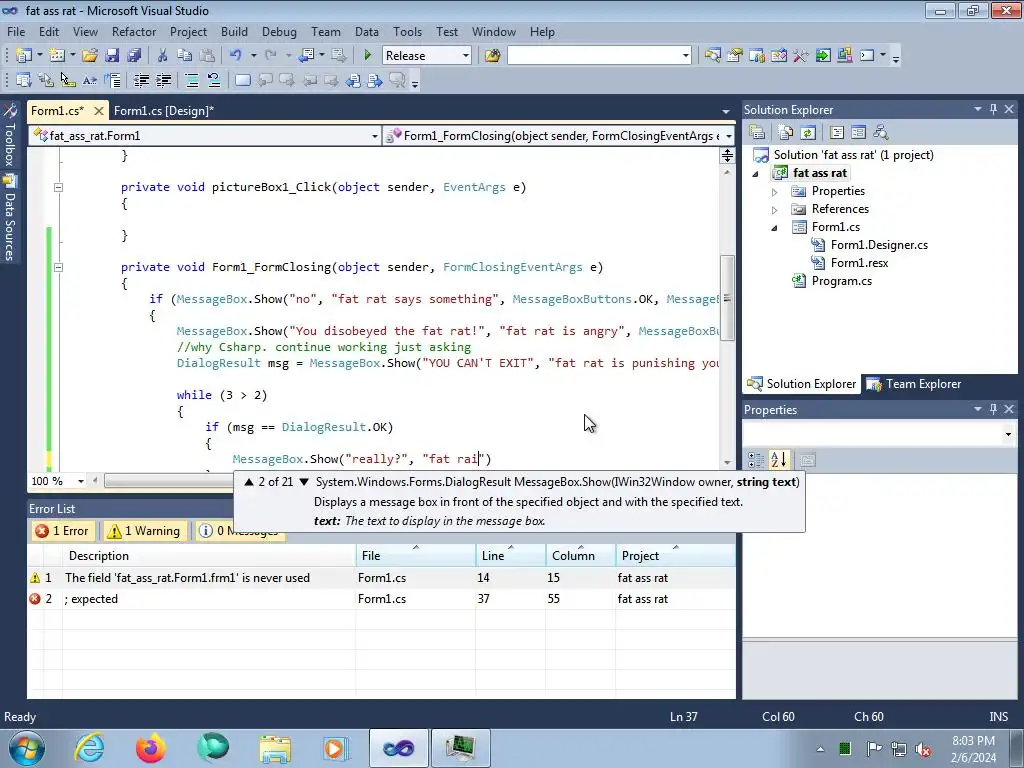
Task: Click the Decrease Indent icon
Action: coord(141,80)
